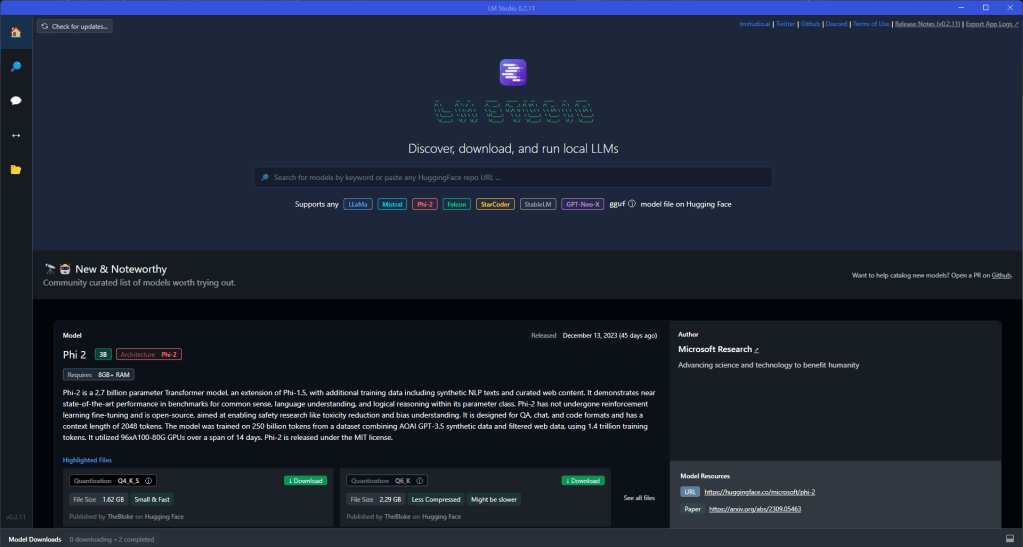Open Release Notes link in header
The width and height of the screenshot is (1023, 547).
(926, 23)
